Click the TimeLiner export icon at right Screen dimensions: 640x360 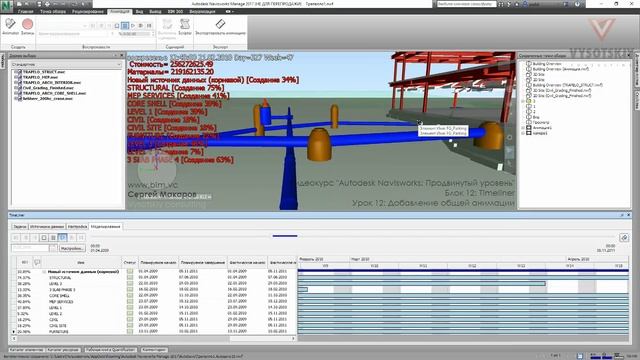click(x=624, y=237)
